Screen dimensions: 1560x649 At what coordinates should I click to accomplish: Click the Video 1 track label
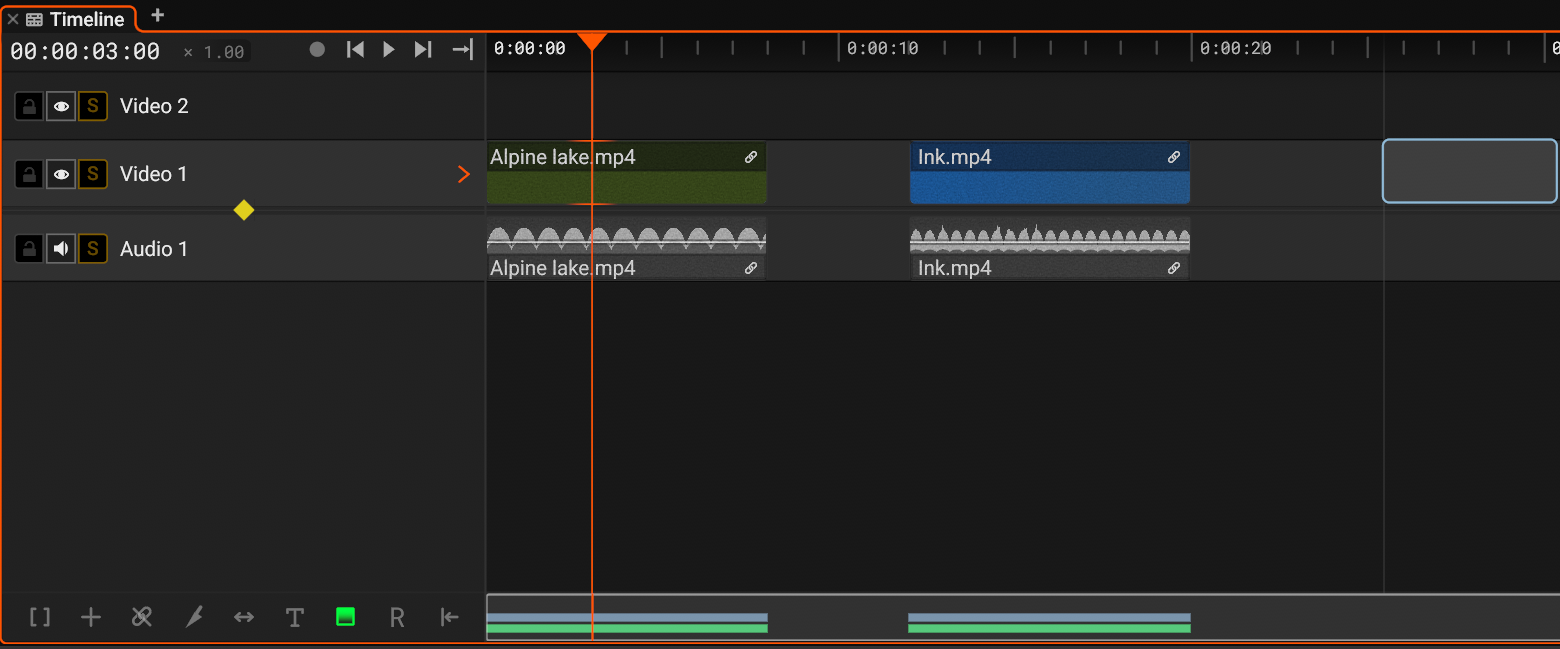point(153,174)
